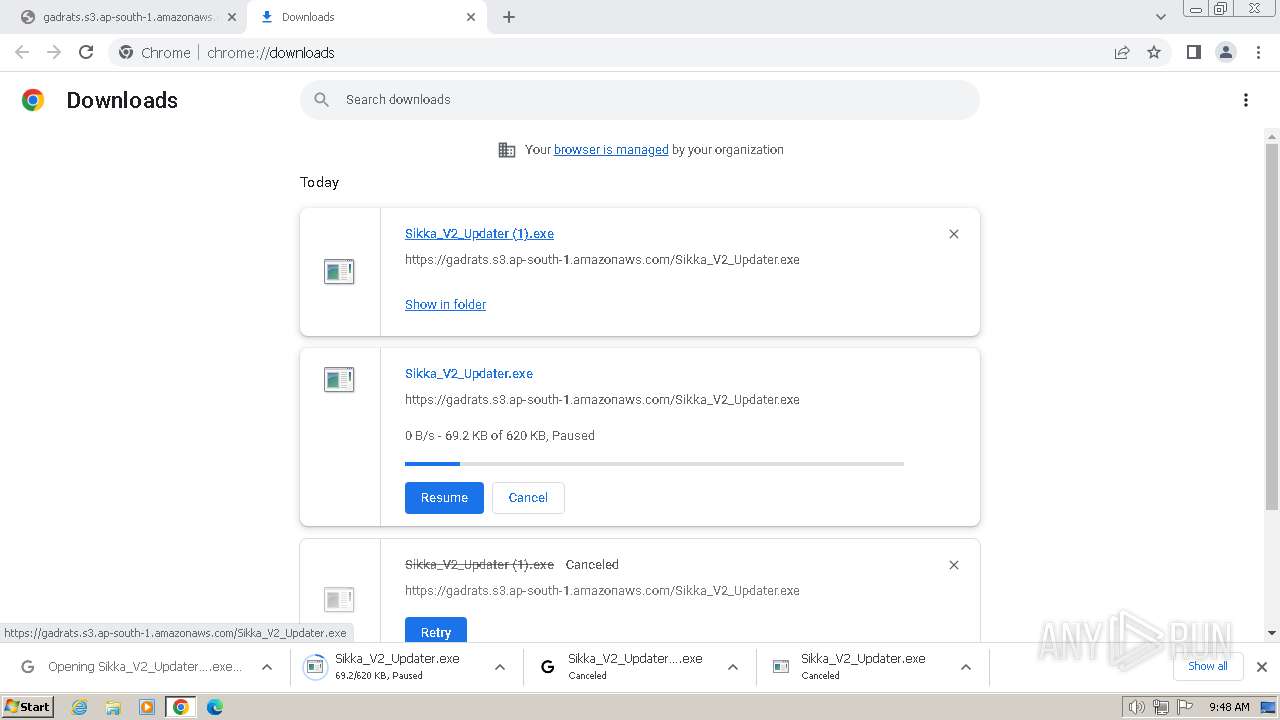Remove Sikka_V2_Updater (1).exe from list
The width and height of the screenshot is (1280, 720).
[x=953, y=234]
